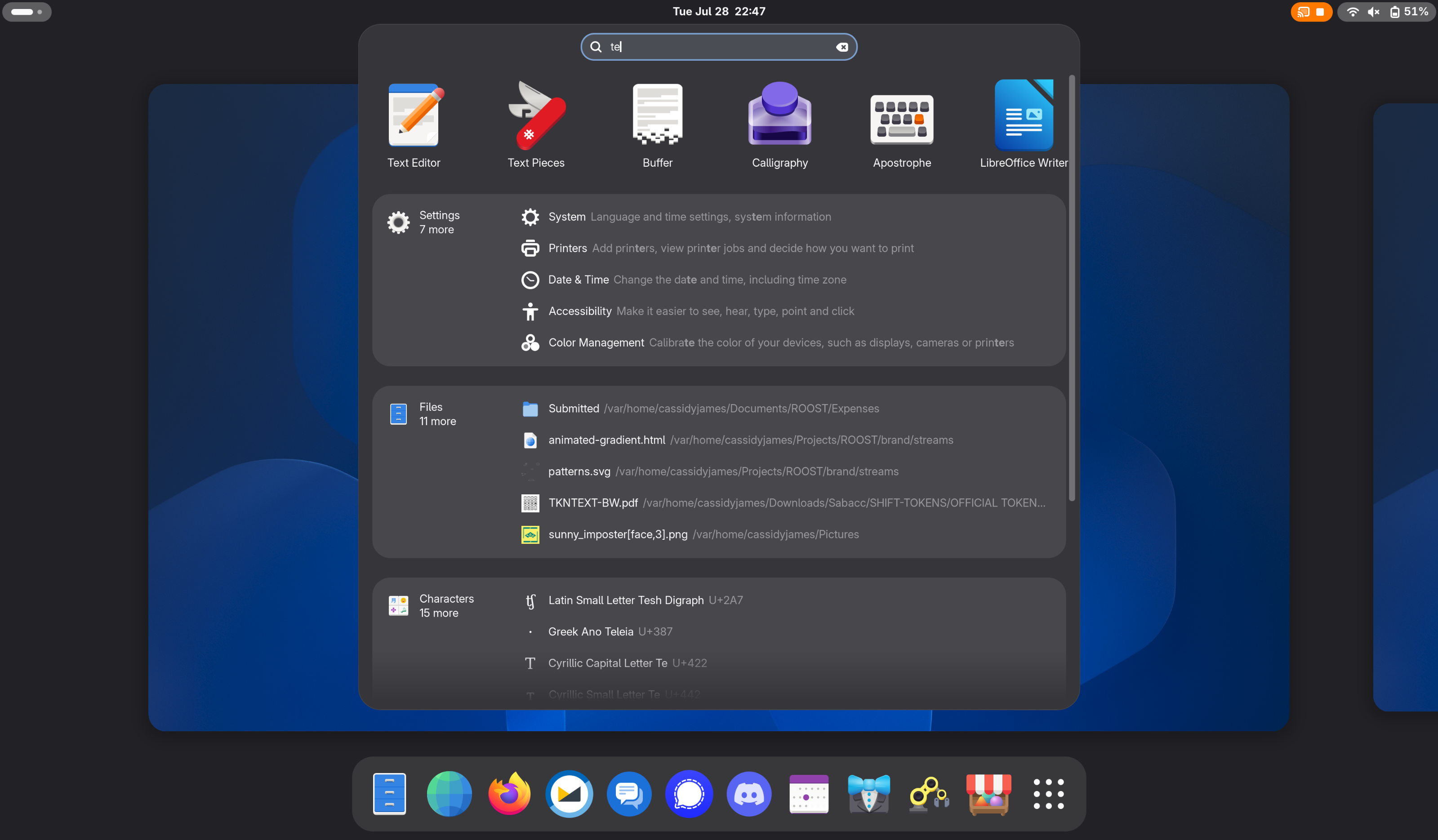Screen dimensions: 1438x840
Task: Open the clock and calendar menu
Action: [x=719, y=11]
